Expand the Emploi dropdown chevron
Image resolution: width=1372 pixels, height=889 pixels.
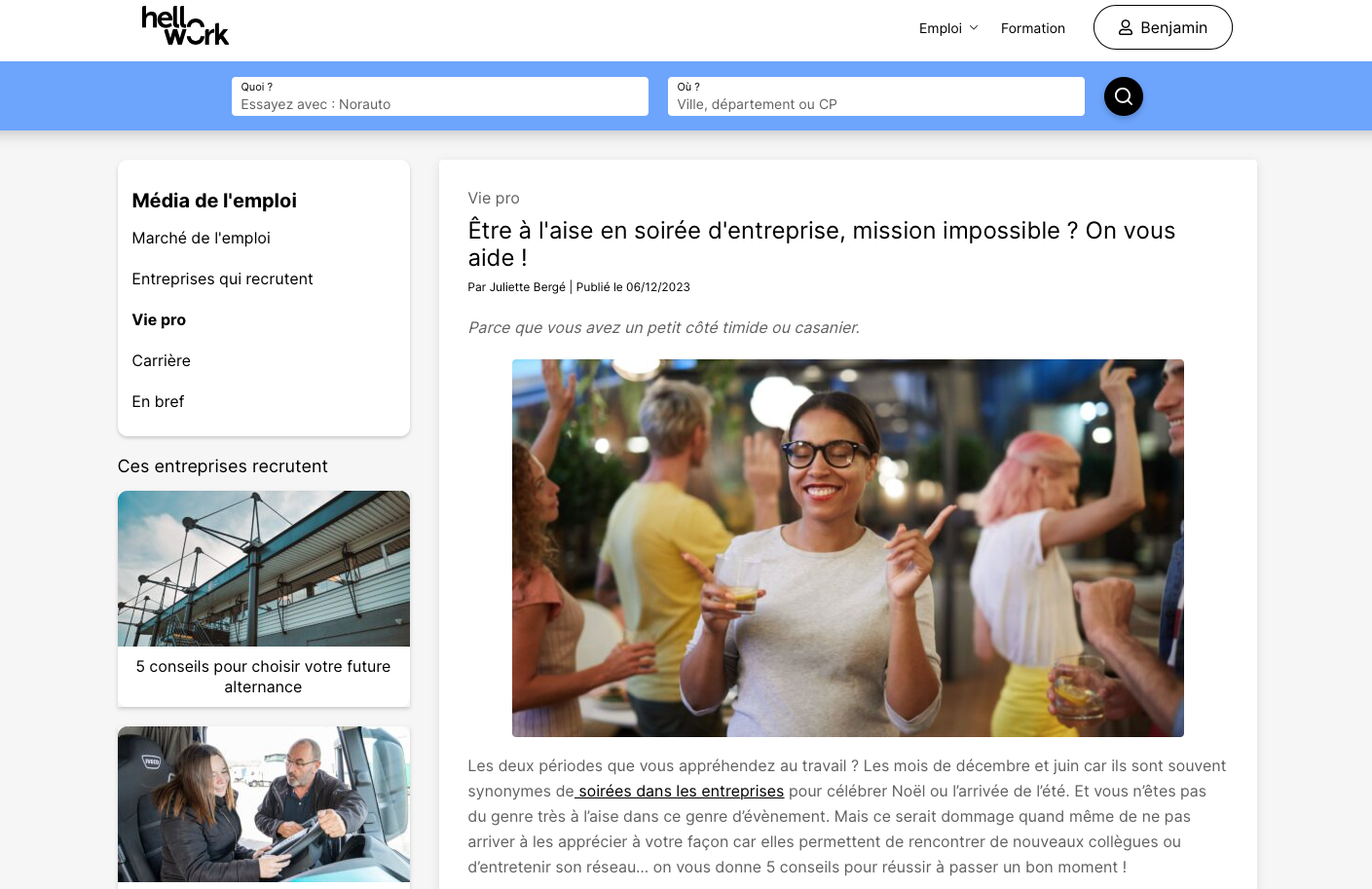(973, 28)
